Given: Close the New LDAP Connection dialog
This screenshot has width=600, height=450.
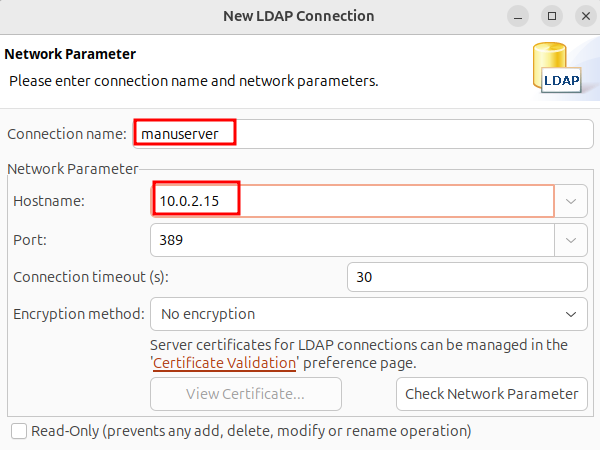Looking at the screenshot, I should coord(581,16).
